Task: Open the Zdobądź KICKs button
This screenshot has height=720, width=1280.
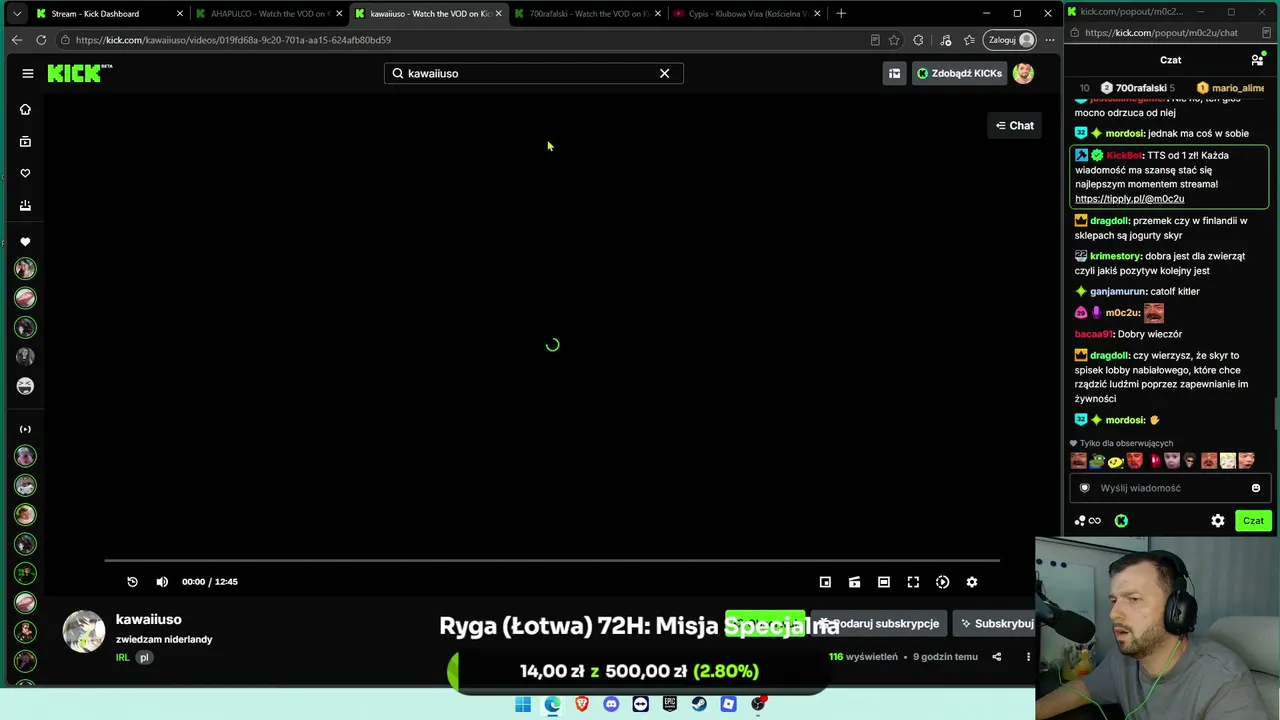Action: tap(959, 73)
